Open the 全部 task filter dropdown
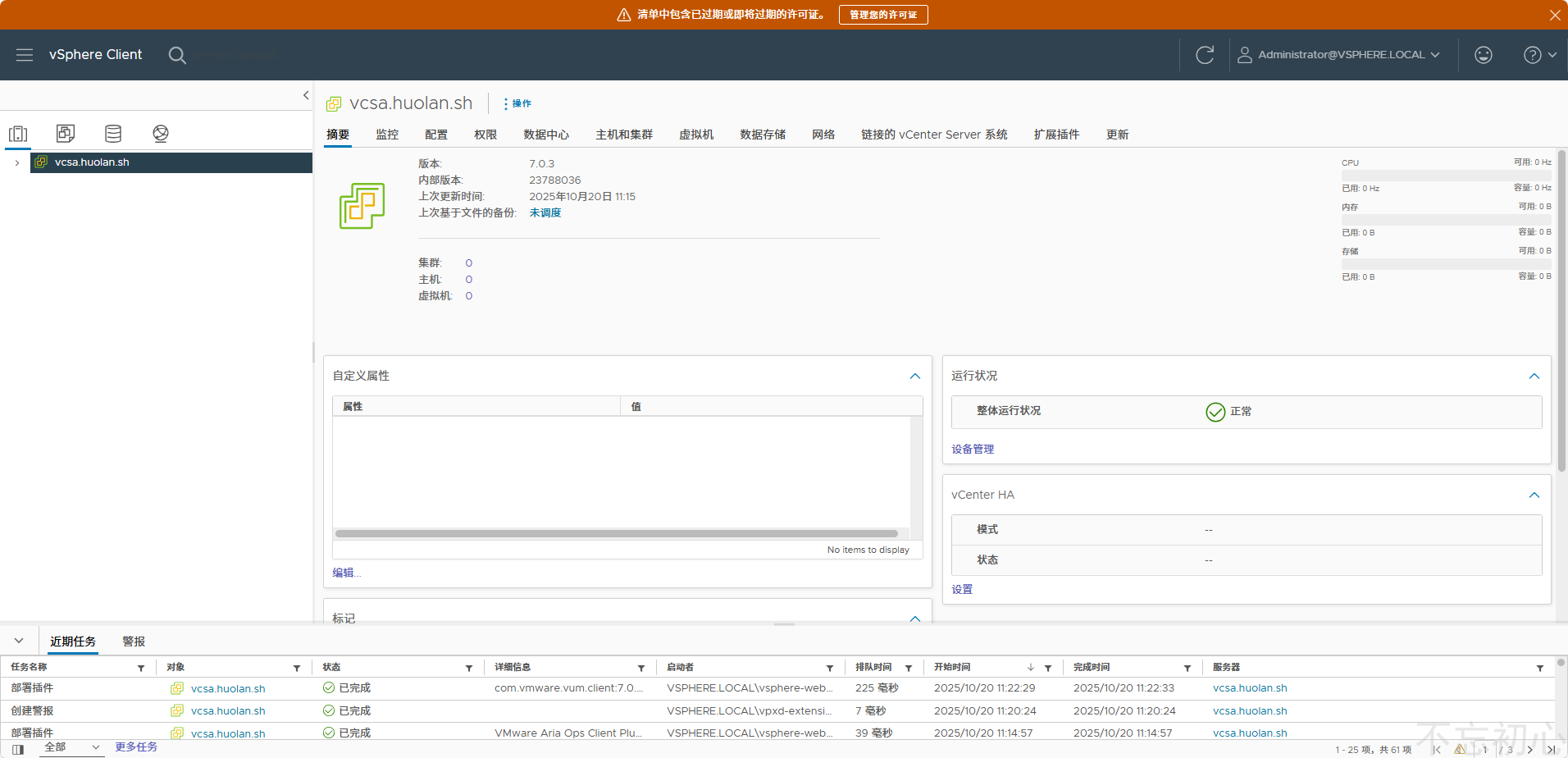The height and width of the screenshot is (758, 1568). pyautogui.click(x=71, y=747)
